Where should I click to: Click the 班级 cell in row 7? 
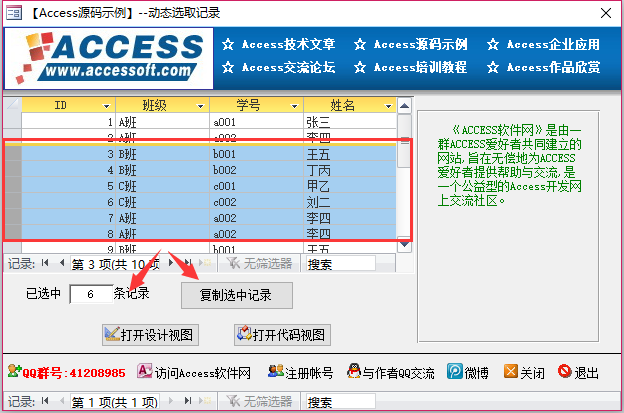pos(162,218)
